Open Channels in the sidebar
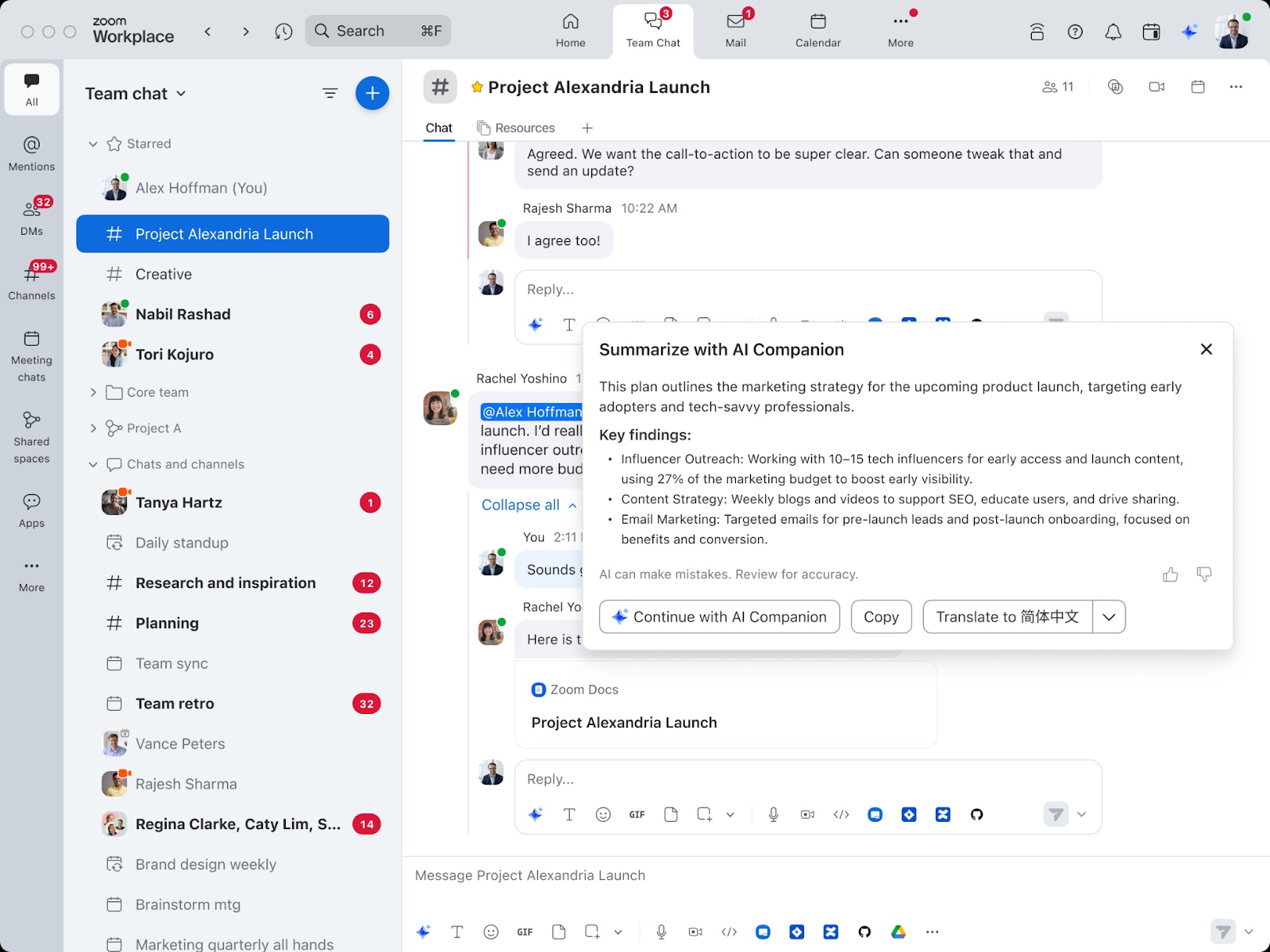The height and width of the screenshot is (952, 1270). (32, 282)
